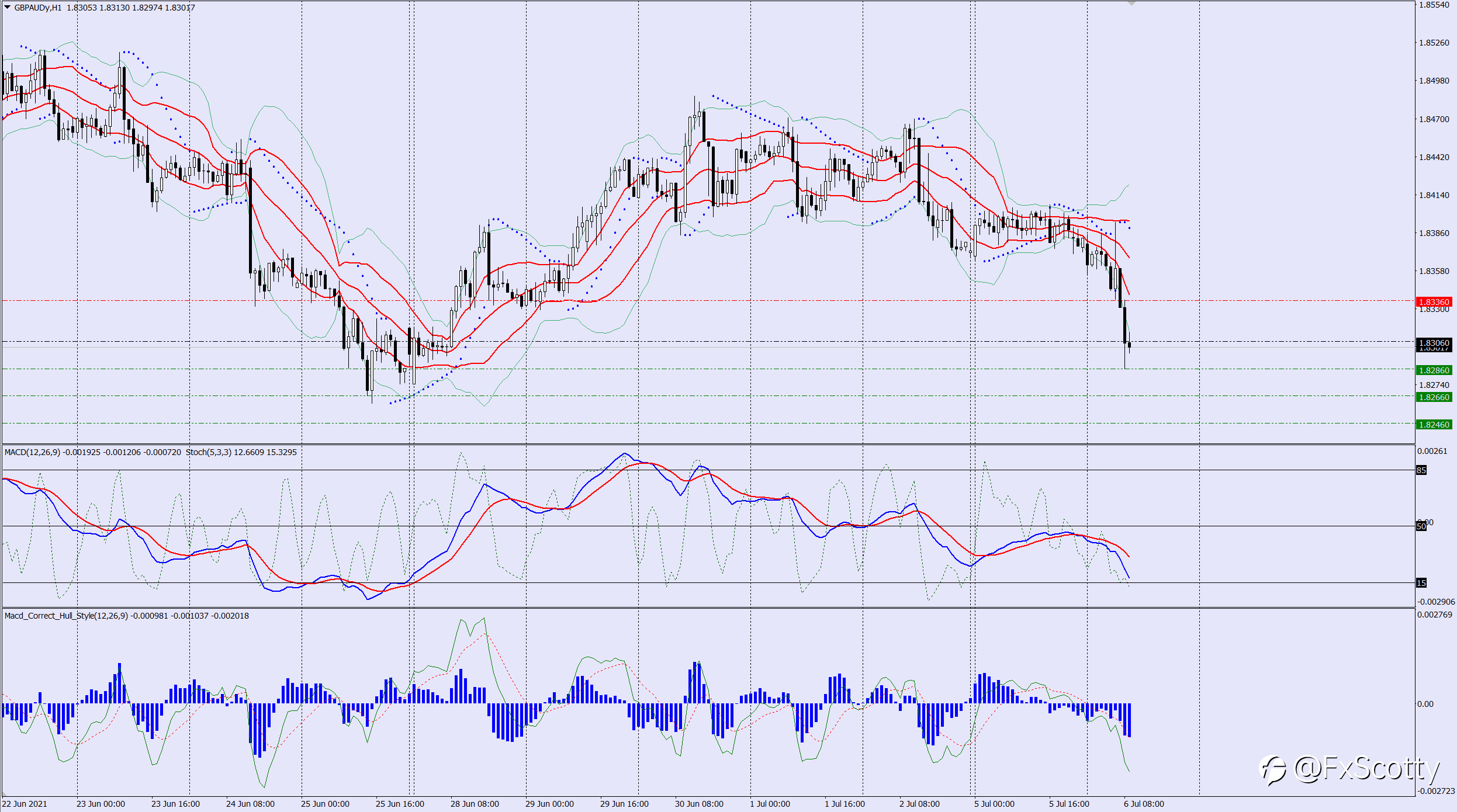Click the green 1.82460 price level label
Image resolution: width=1457 pixels, height=812 pixels.
(x=1434, y=425)
